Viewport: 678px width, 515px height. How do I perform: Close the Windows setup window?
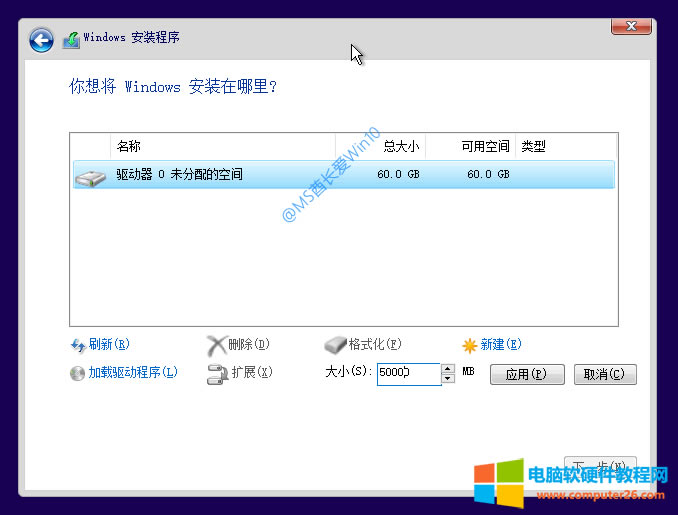631,26
